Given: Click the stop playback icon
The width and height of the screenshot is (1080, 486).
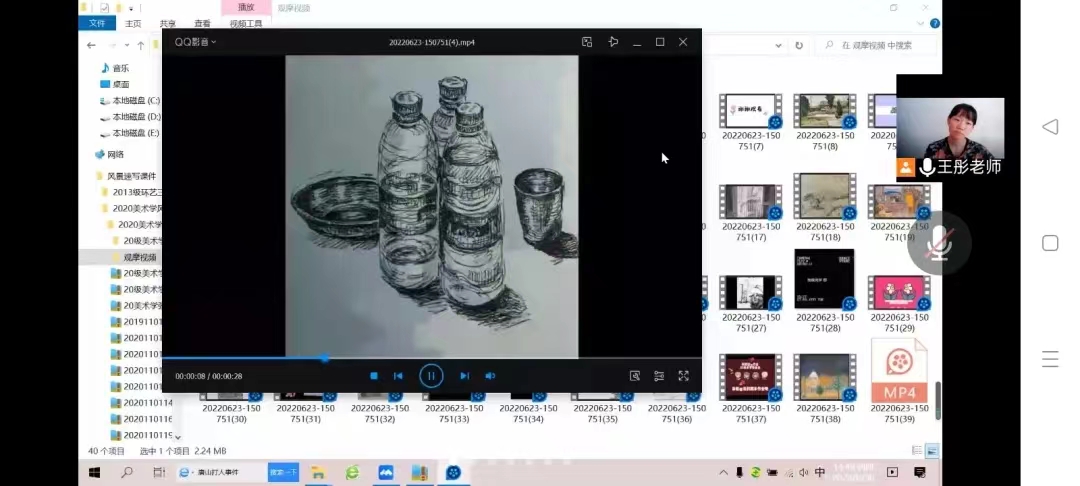Looking at the screenshot, I should [x=374, y=376].
